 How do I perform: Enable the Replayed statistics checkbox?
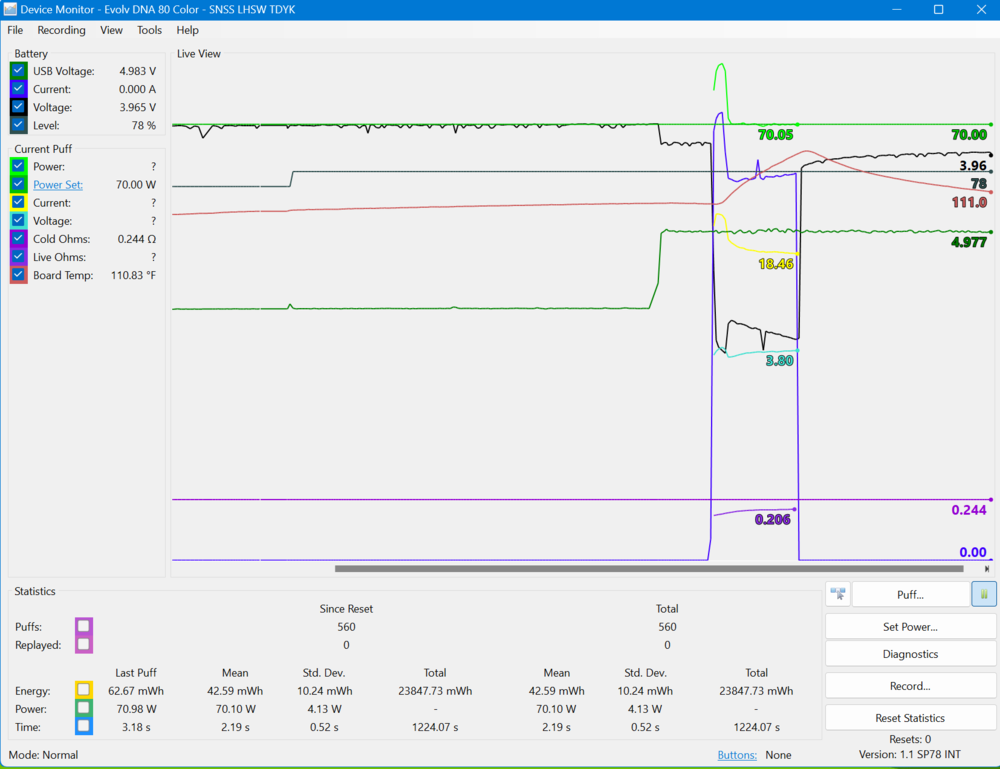84,645
